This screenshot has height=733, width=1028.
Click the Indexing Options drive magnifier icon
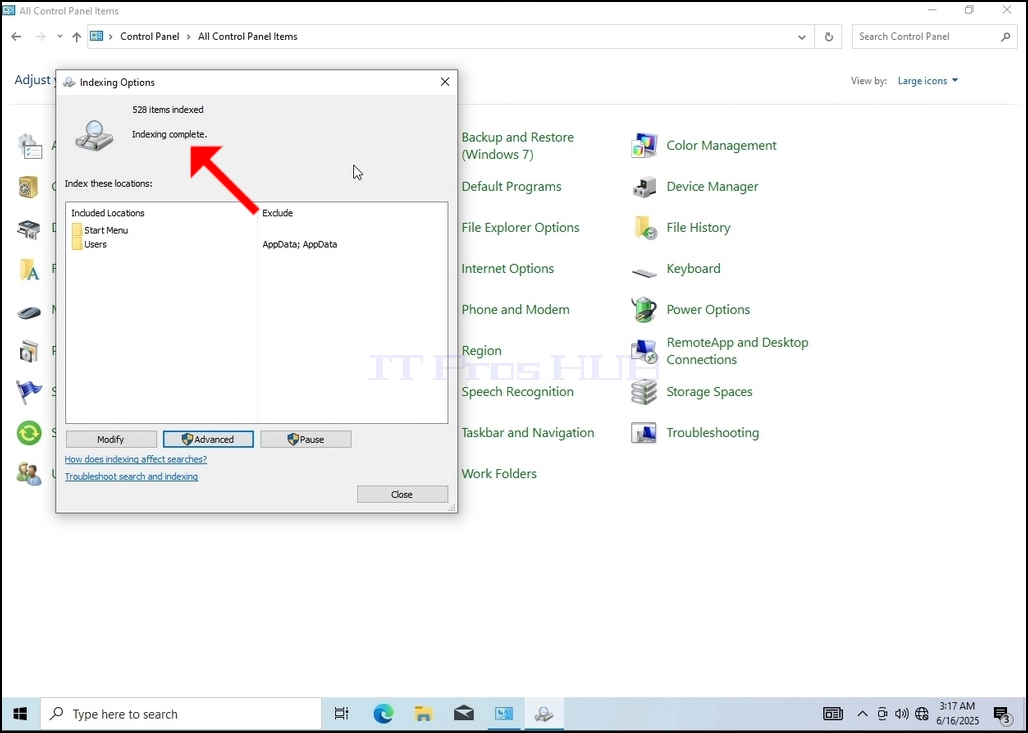[x=94, y=135]
